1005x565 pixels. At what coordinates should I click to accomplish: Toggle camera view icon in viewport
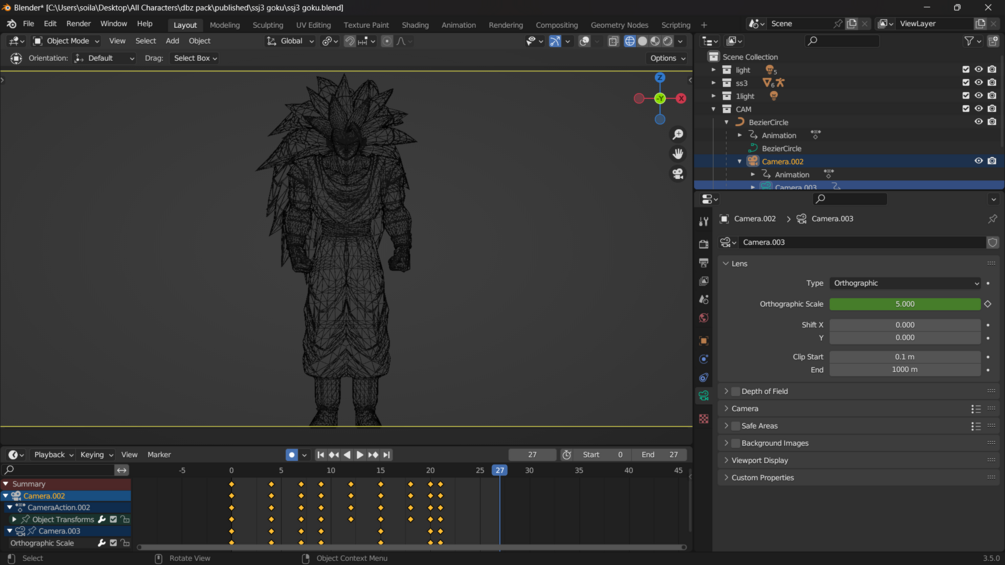[678, 174]
